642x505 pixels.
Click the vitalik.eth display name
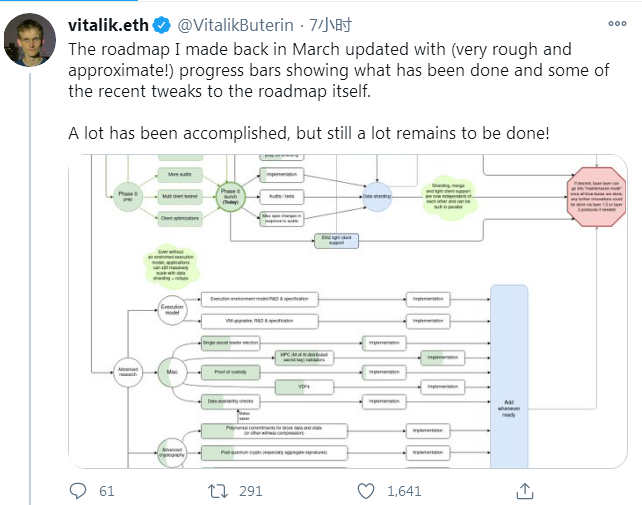(108, 25)
